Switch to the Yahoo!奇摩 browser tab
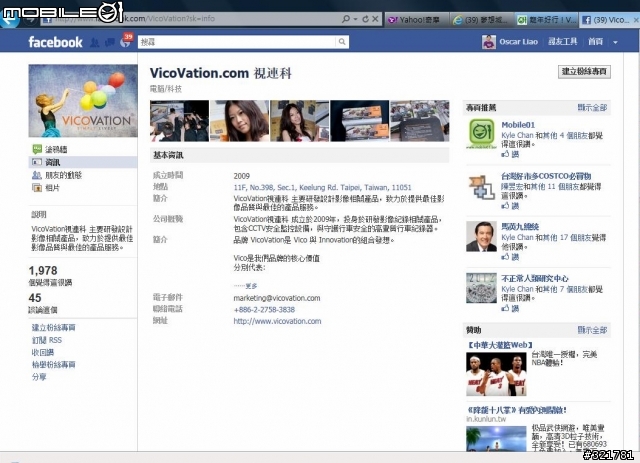Viewport: 640px width, 463px height. (416, 20)
